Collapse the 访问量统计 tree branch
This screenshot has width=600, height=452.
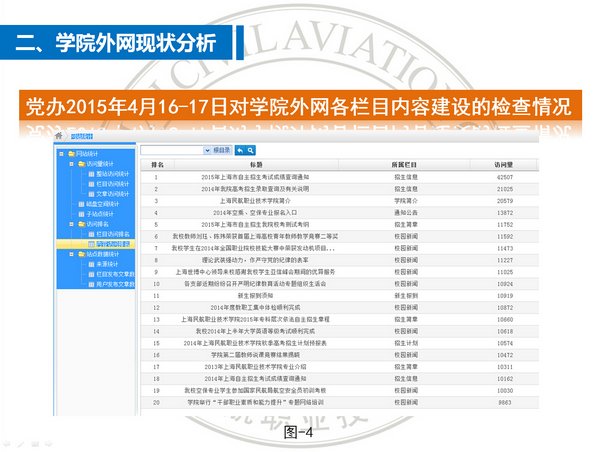(x=72, y=164)
